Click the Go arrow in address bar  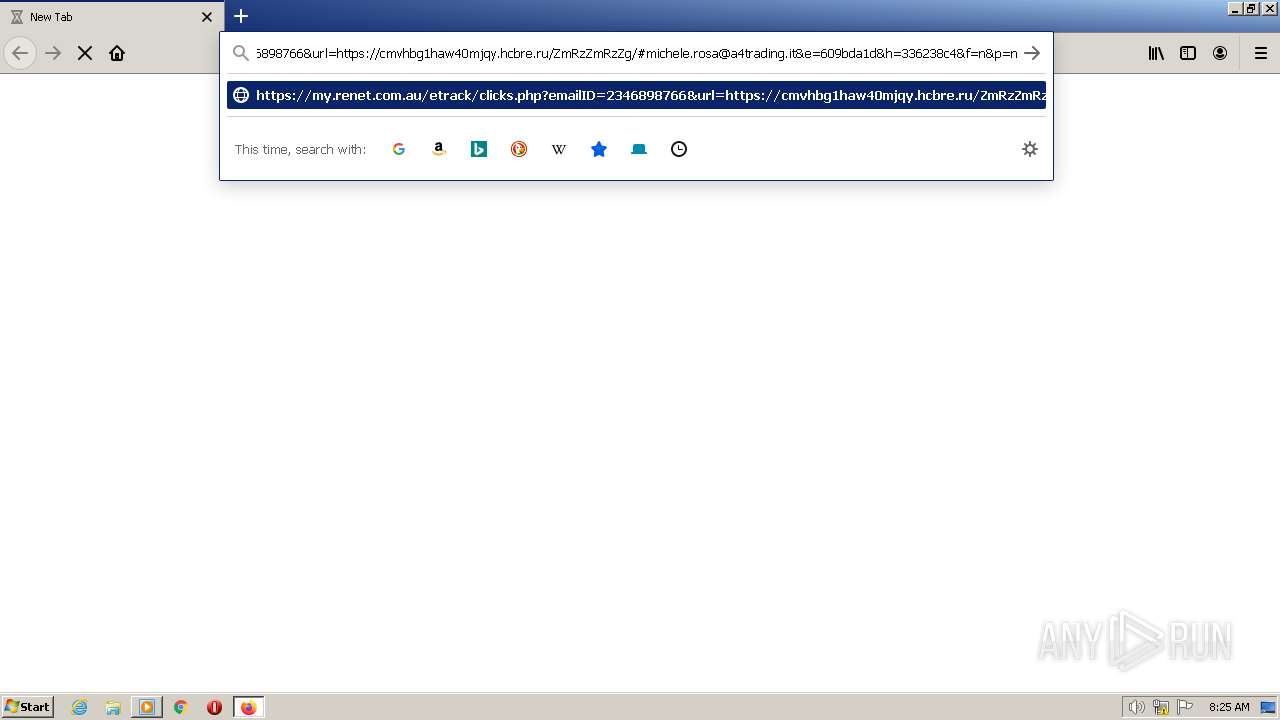tap(1032, 53)
